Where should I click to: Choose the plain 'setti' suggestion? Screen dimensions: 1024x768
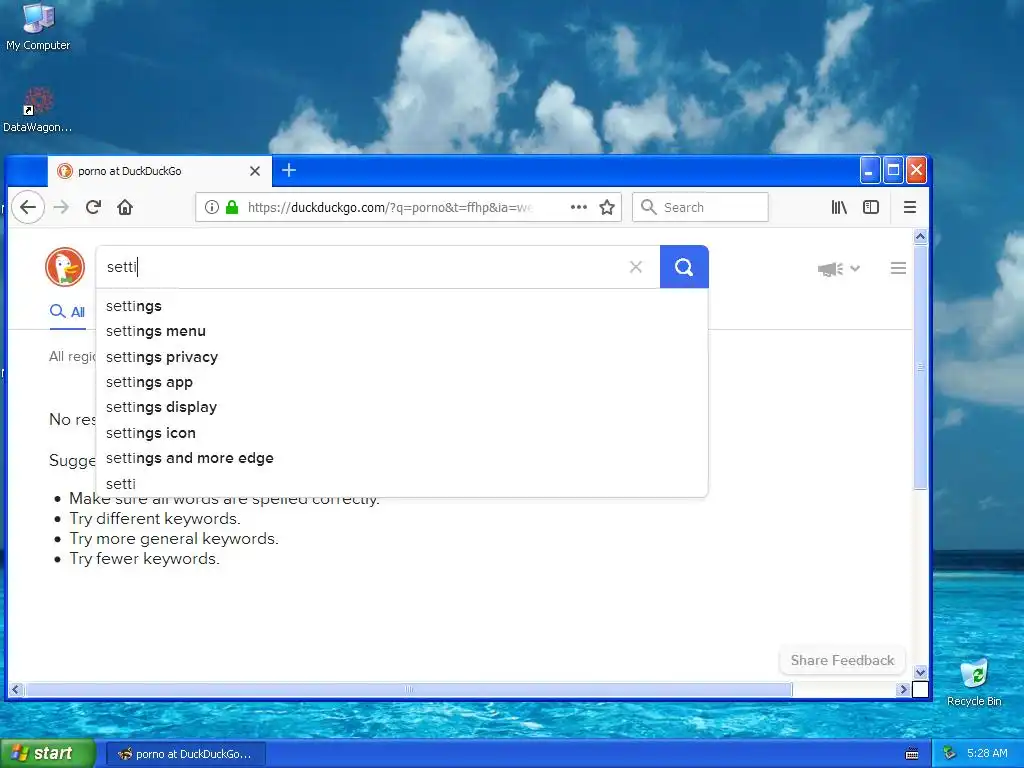402,484
